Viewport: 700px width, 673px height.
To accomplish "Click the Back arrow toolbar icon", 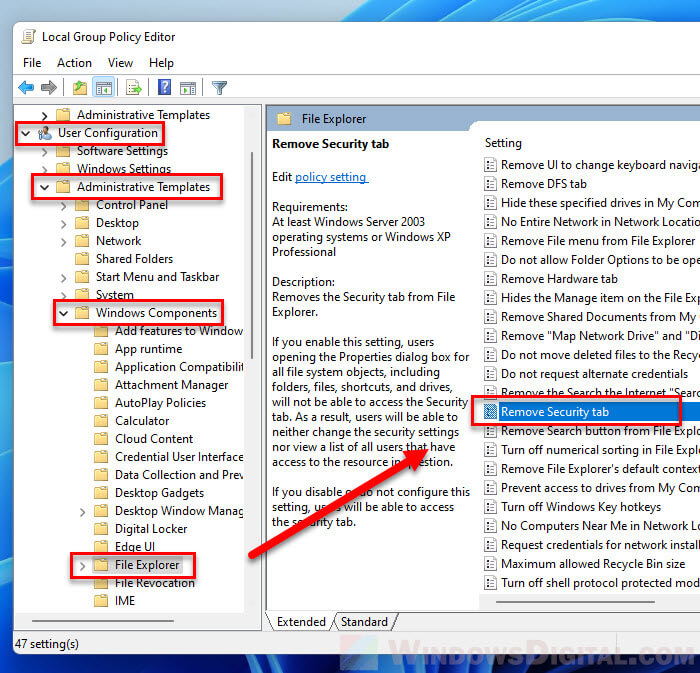I will coord(26,87).
